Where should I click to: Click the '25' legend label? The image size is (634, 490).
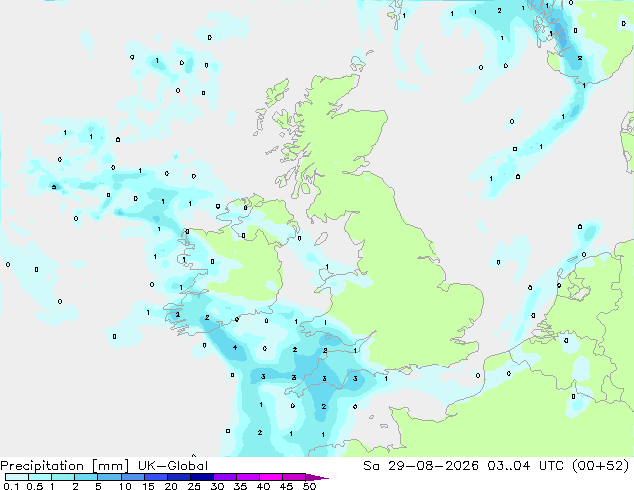(x=194, y=486)
